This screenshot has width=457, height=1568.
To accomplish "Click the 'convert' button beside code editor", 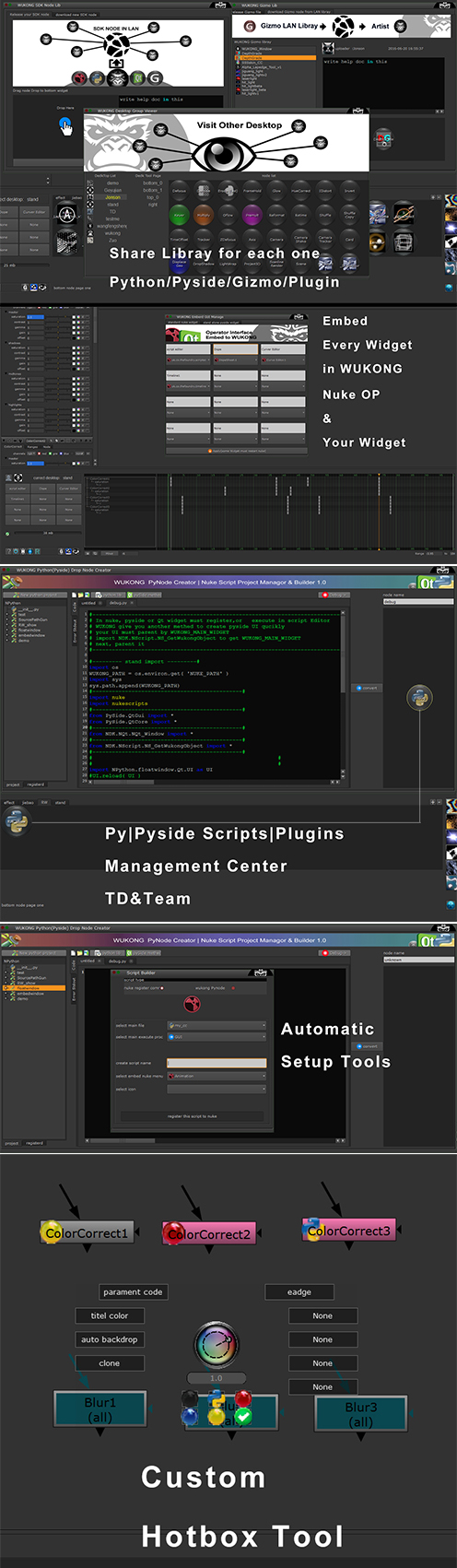I will pyautogui.click(x=369, y=688).
